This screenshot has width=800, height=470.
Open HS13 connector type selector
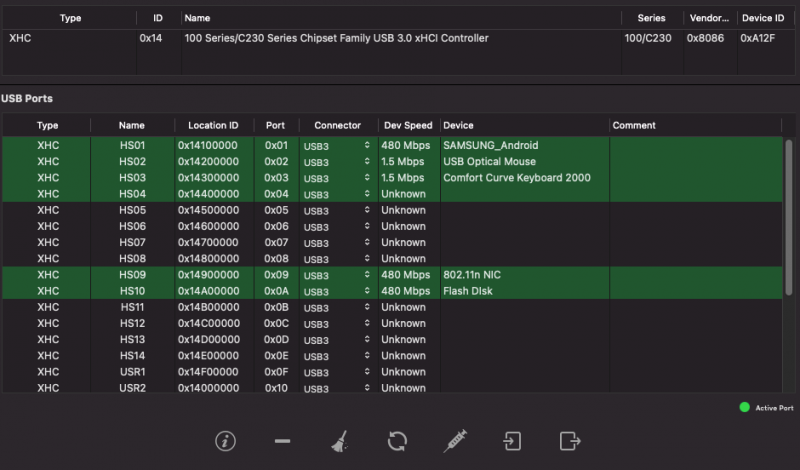[x=337, y=340]
